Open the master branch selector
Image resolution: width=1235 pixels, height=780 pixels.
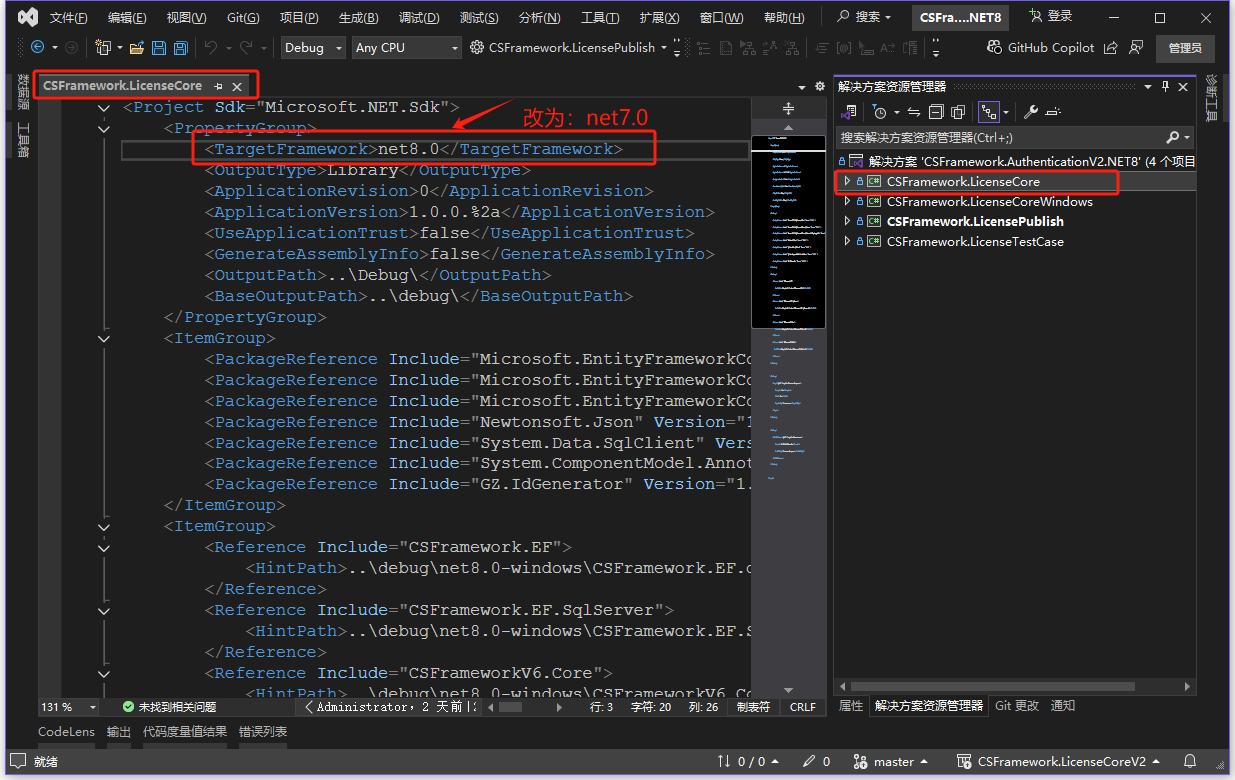[891, 762]
